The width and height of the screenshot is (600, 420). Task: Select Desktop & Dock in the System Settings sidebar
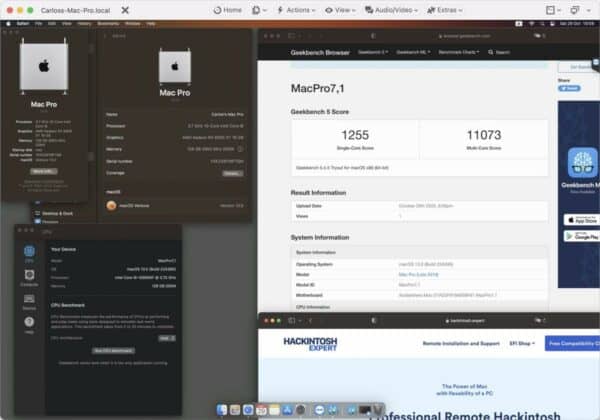click(54, 213)
